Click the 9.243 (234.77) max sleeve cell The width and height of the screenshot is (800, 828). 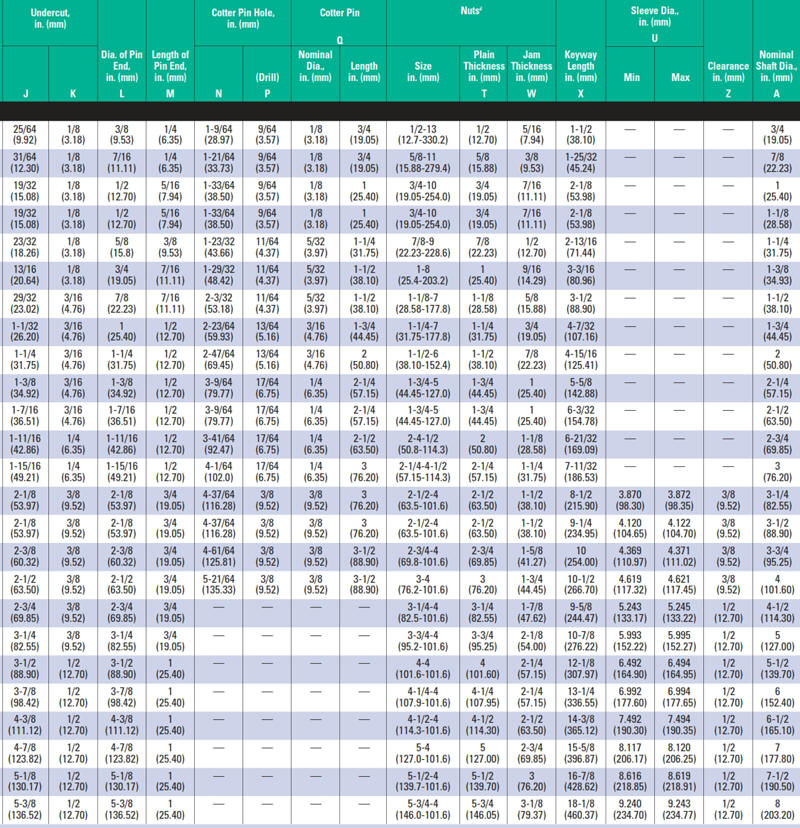click(x=680, y=810)
